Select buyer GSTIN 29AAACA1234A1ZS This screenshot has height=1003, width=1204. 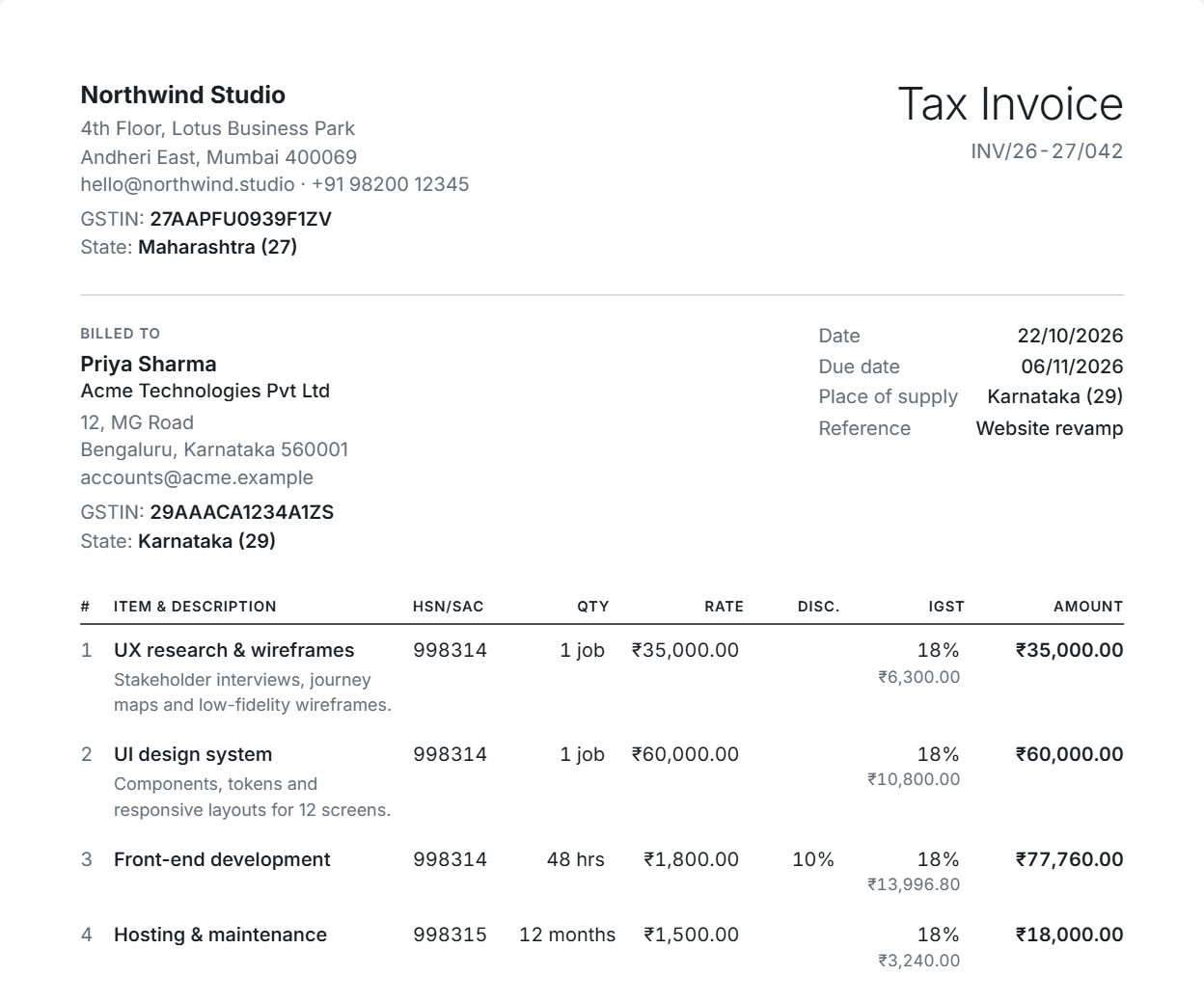coord(242,512)
